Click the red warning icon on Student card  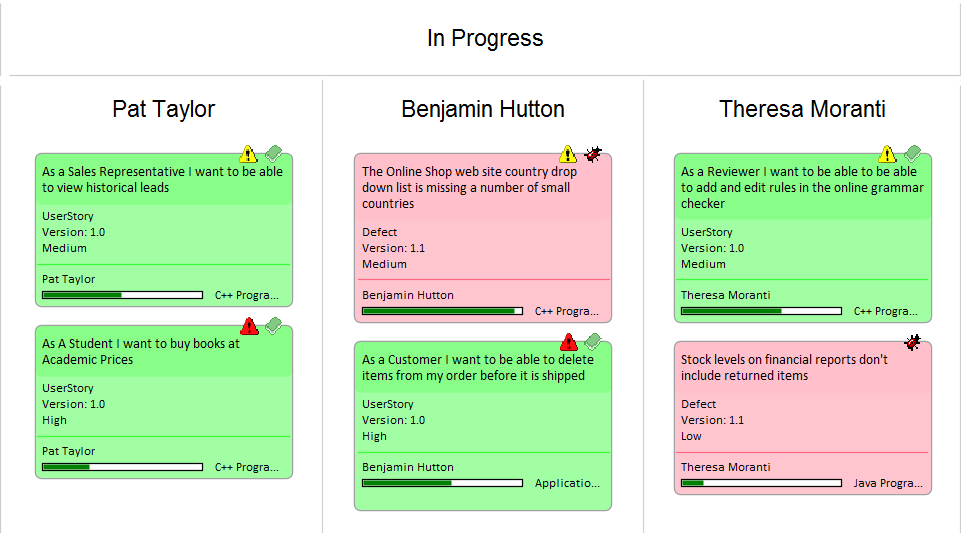249,326
